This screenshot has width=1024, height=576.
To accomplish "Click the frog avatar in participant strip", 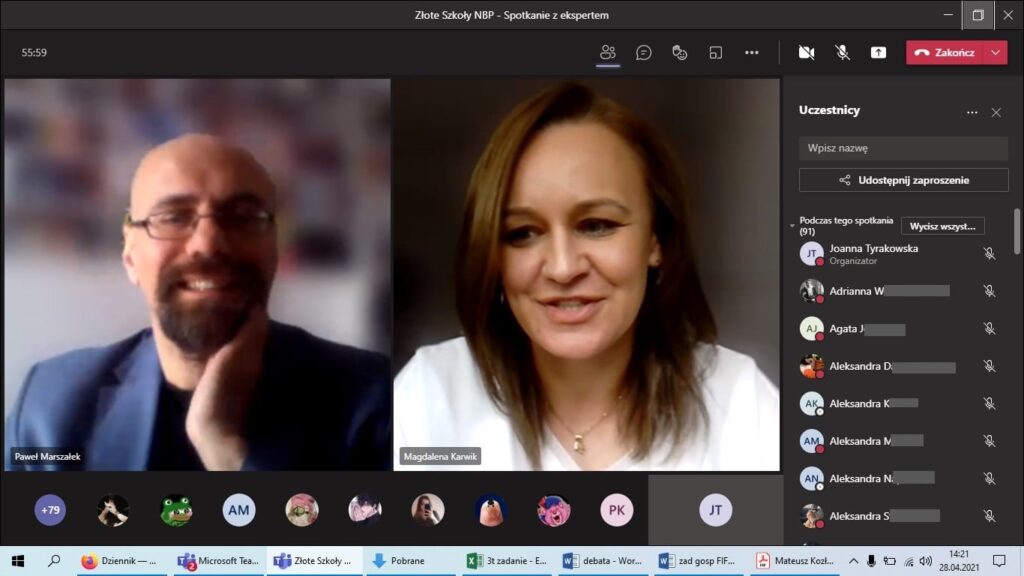I will (x=176, y=510).
